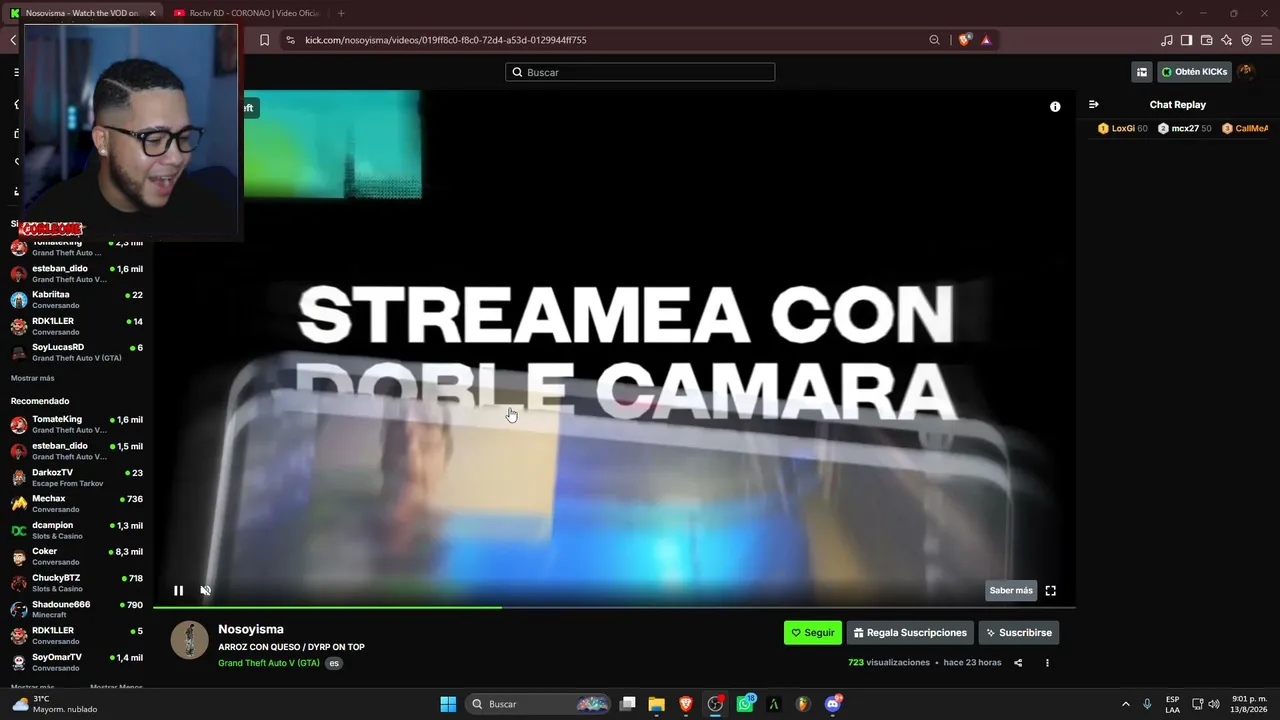This screenshot has height=720, width=1280.
Task: Open the Brave VPN shield icon
Action: (x=1246, y=40)
